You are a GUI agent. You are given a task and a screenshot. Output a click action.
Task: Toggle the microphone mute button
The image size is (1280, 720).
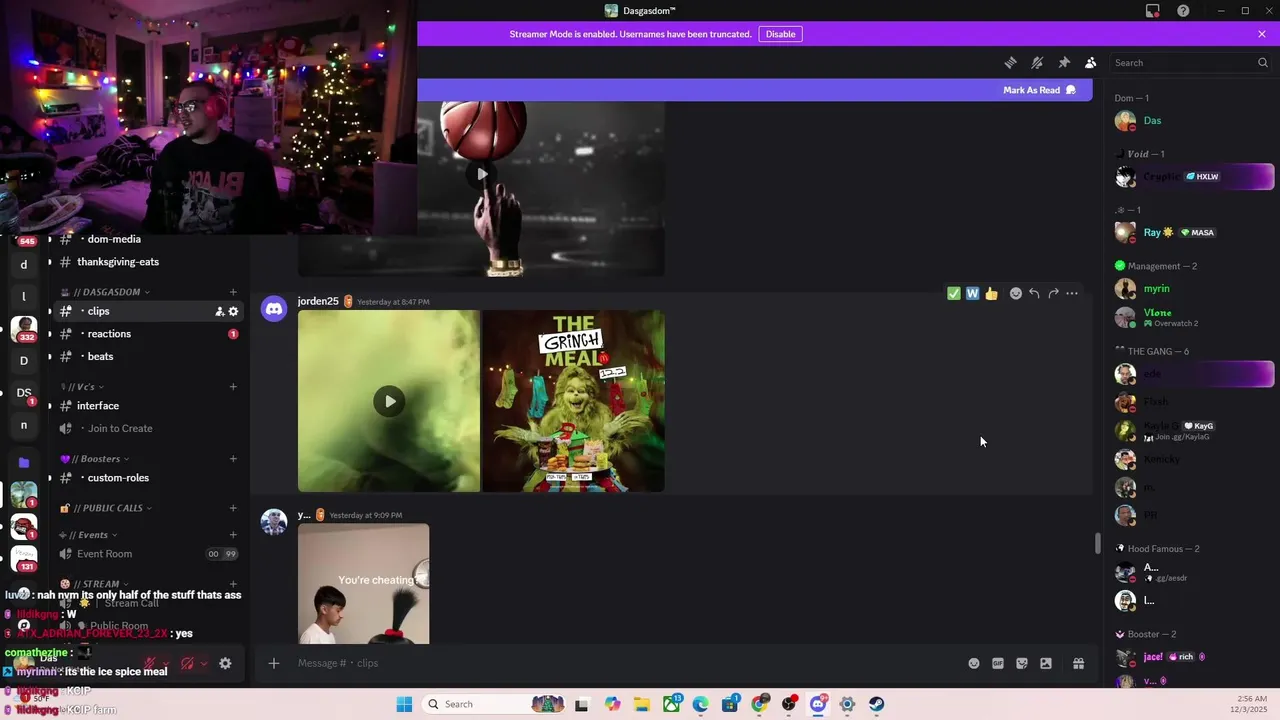click(150, 663)
